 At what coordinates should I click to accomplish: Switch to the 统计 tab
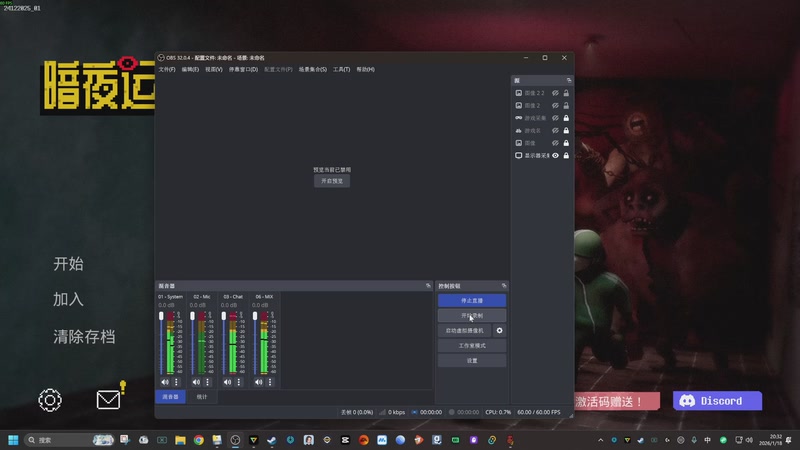[x=202, y=396]
